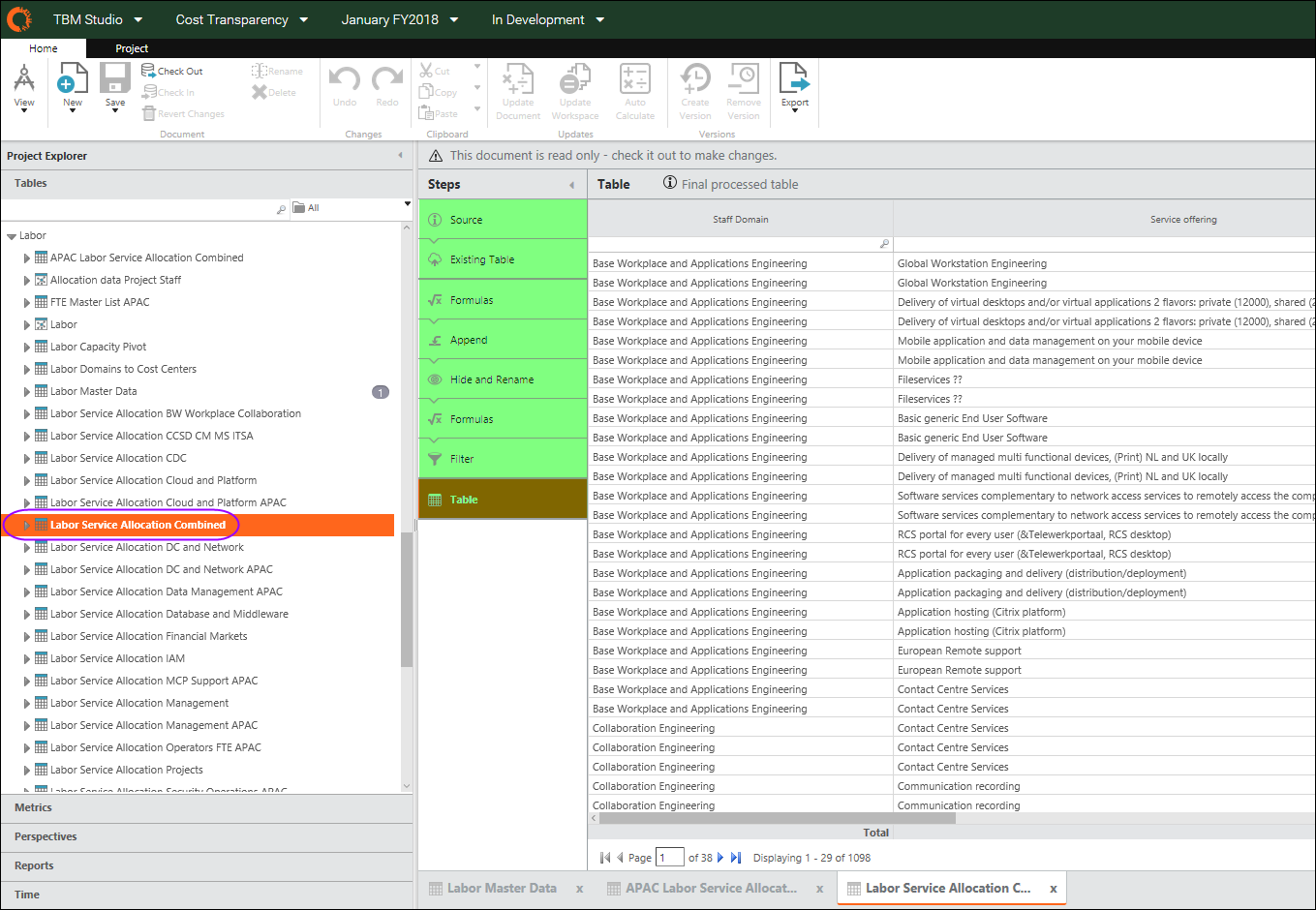The height and width of the screenshot is (910, 1316).
Task: Click the View icon in ribbon
Action: coord(24,79)
